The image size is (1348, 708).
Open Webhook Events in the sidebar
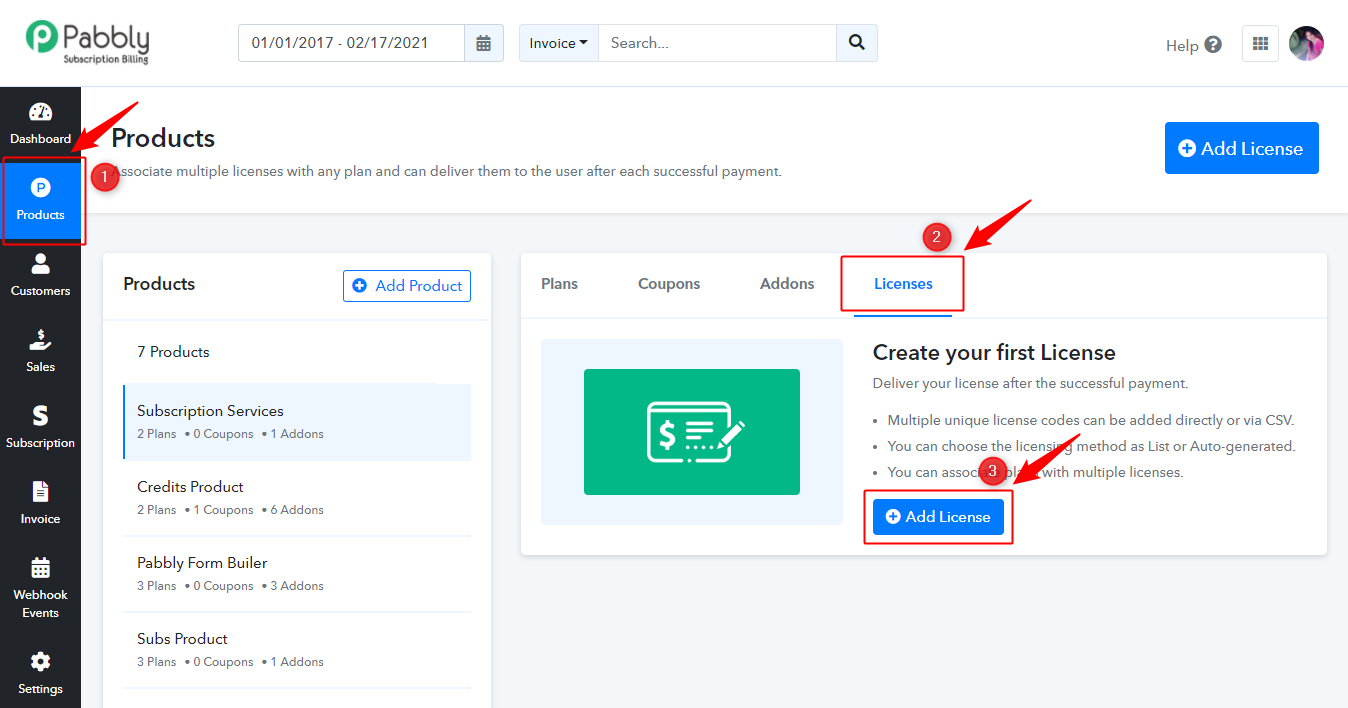tap(41, 588)
